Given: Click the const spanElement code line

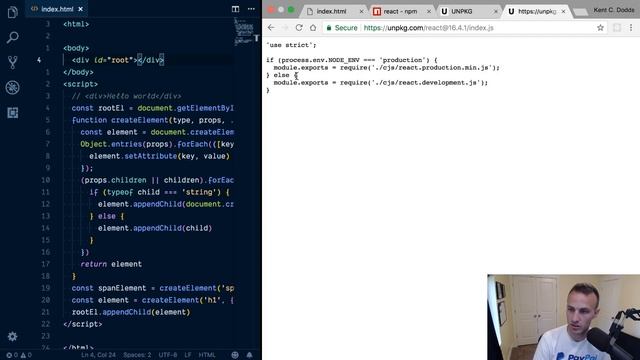Looking at the screenshot, I should point(153,288).
